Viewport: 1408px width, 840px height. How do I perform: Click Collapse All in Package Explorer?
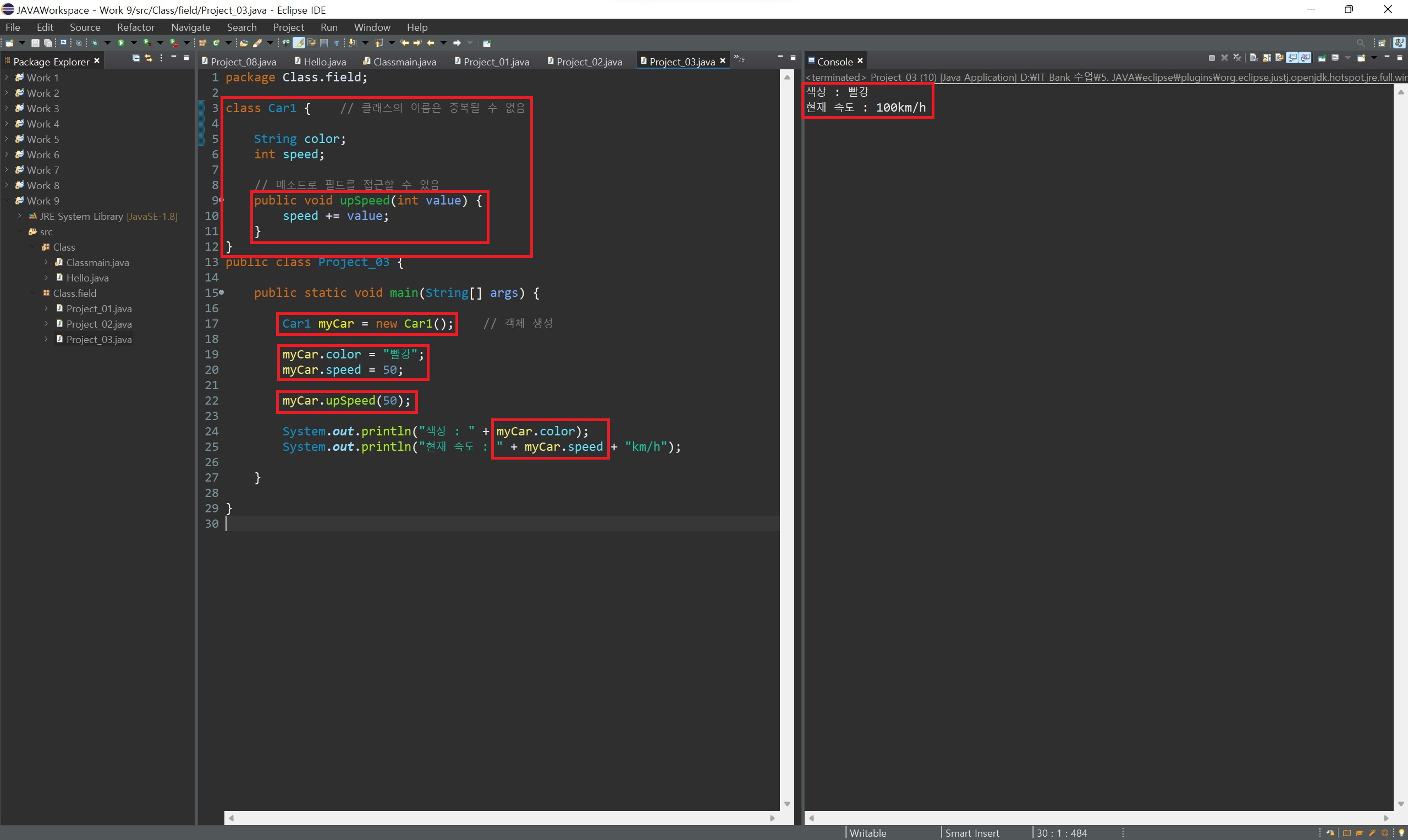(x=136, y=58)
